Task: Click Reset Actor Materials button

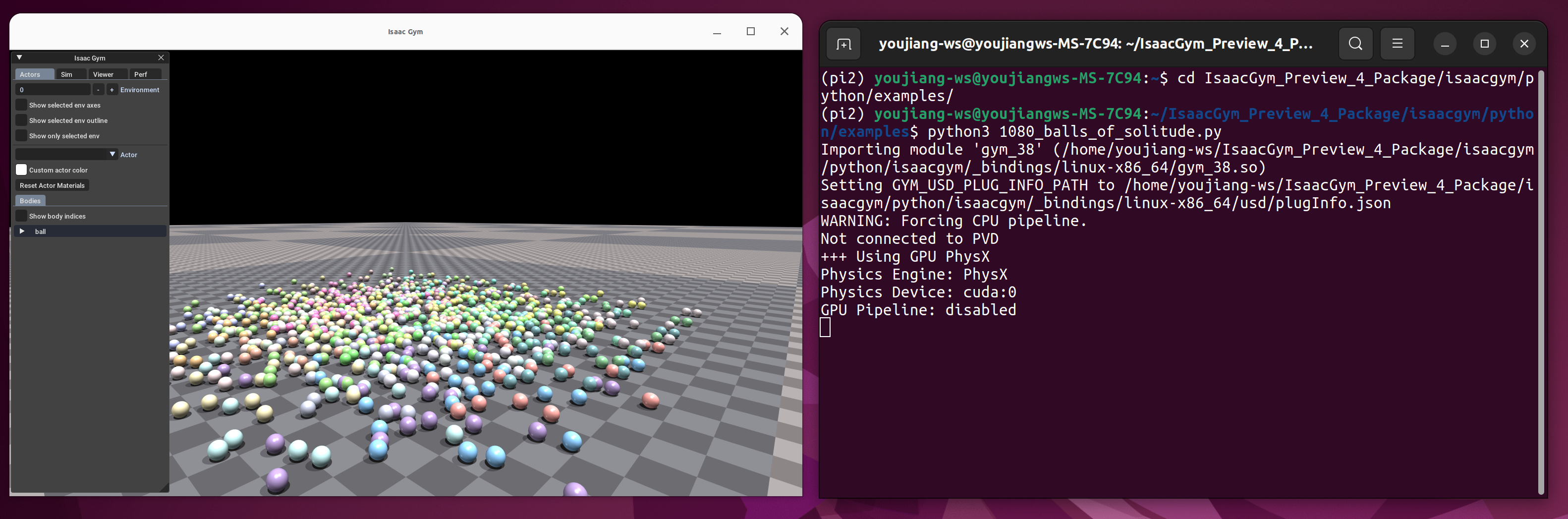Action: (53, 185)
